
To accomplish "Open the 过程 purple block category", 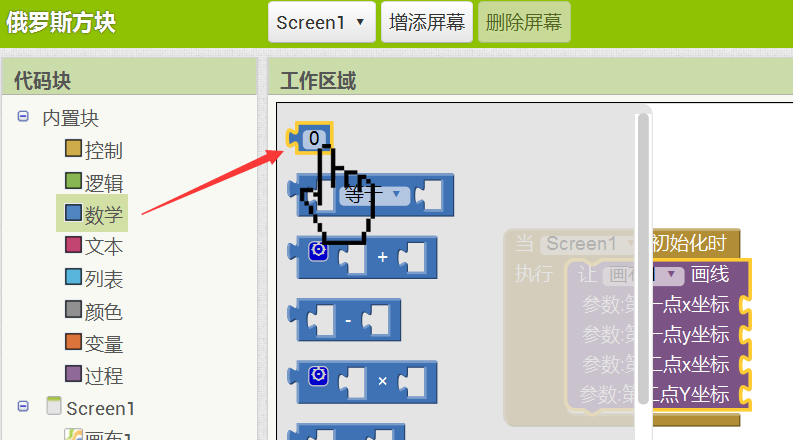I will (x=94, y=375).
